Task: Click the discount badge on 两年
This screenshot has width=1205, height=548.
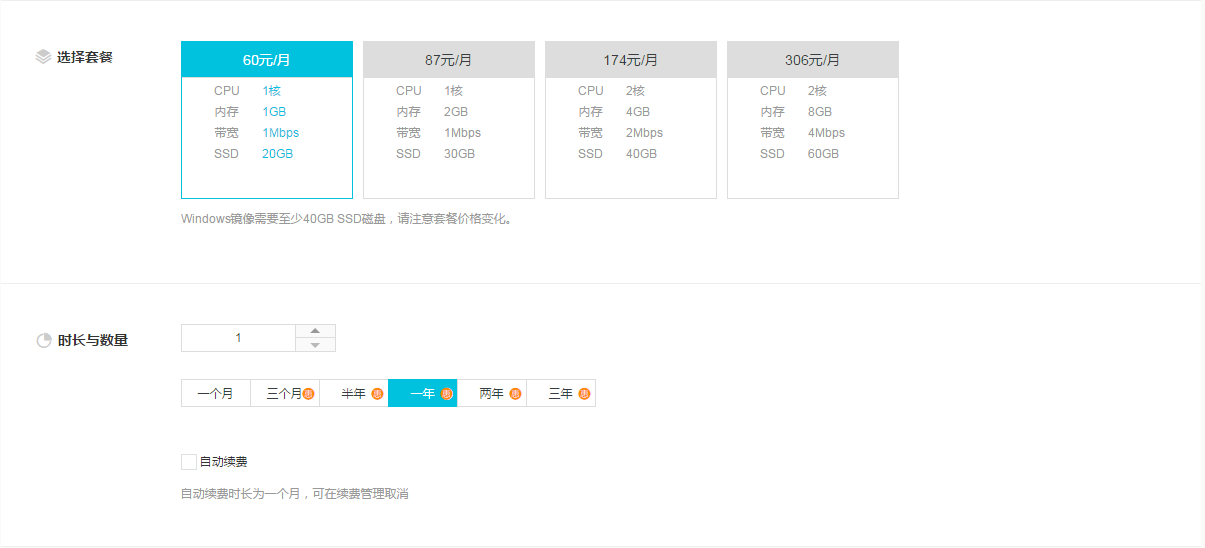Action: (x=515, y=394)
